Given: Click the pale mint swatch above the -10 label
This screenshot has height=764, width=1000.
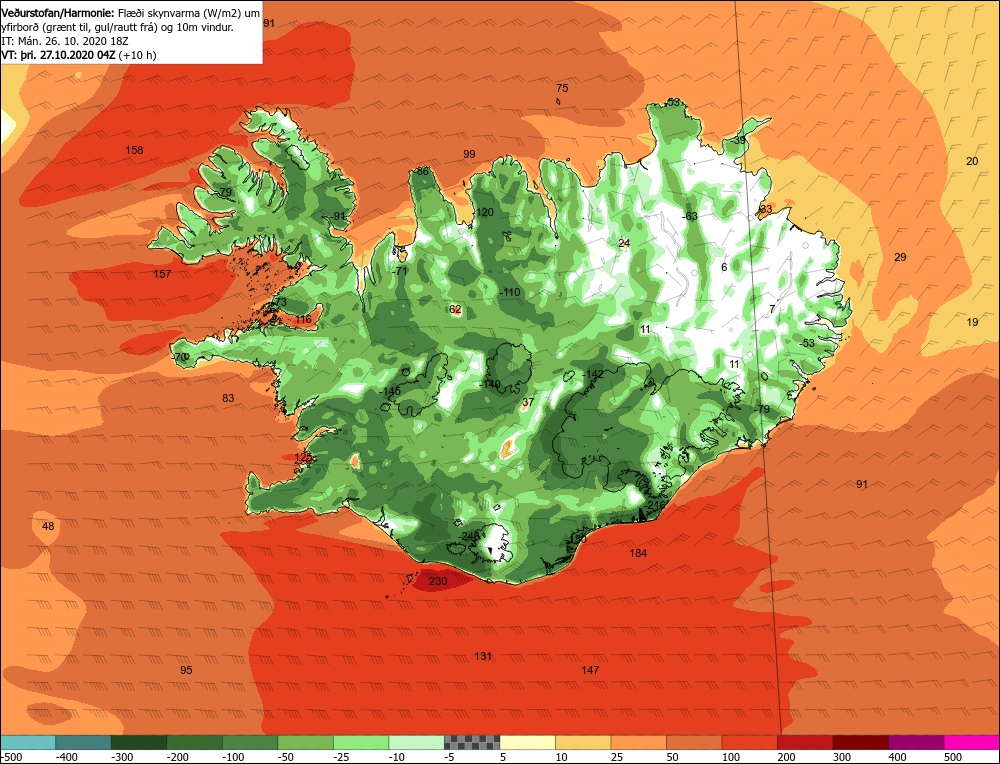Looking at the screenshot, I should pyautogui.click(x=416, y=742).
